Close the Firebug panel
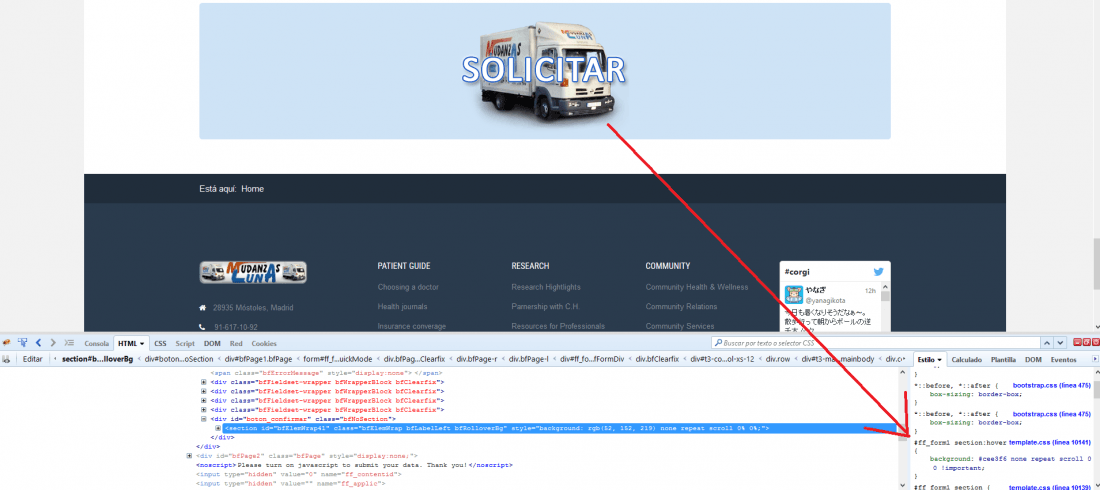Image resolution: width=1100 pixels, height=490 pixels. coord(1095,342)
